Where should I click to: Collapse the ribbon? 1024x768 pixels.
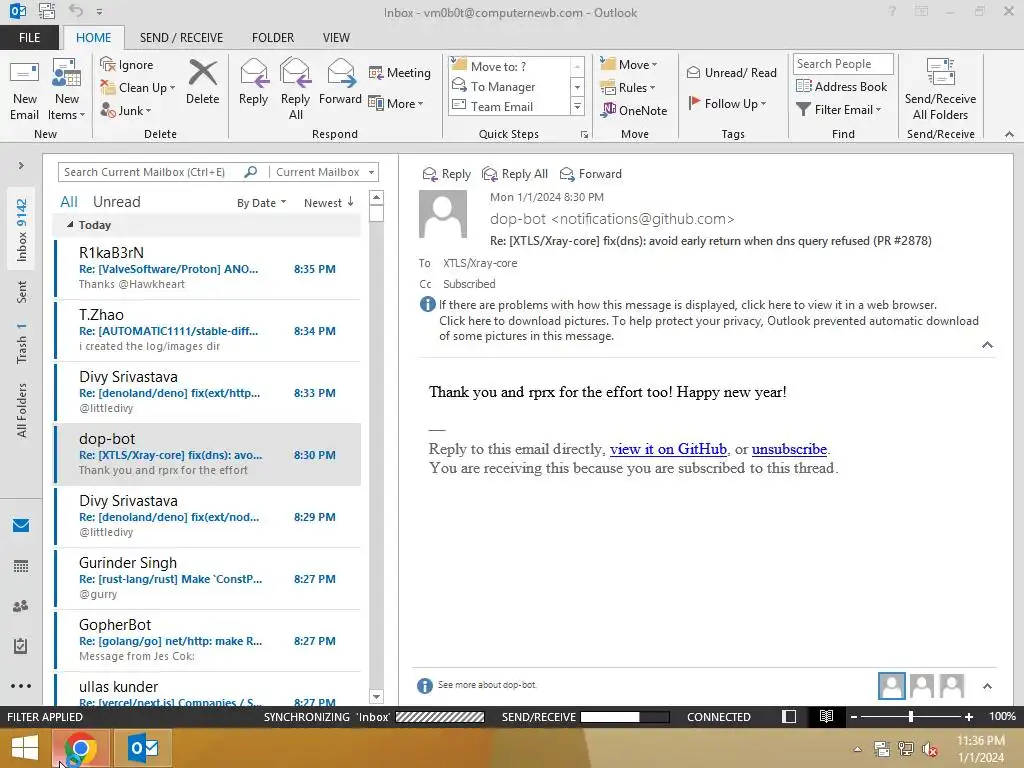point(1009,134)
